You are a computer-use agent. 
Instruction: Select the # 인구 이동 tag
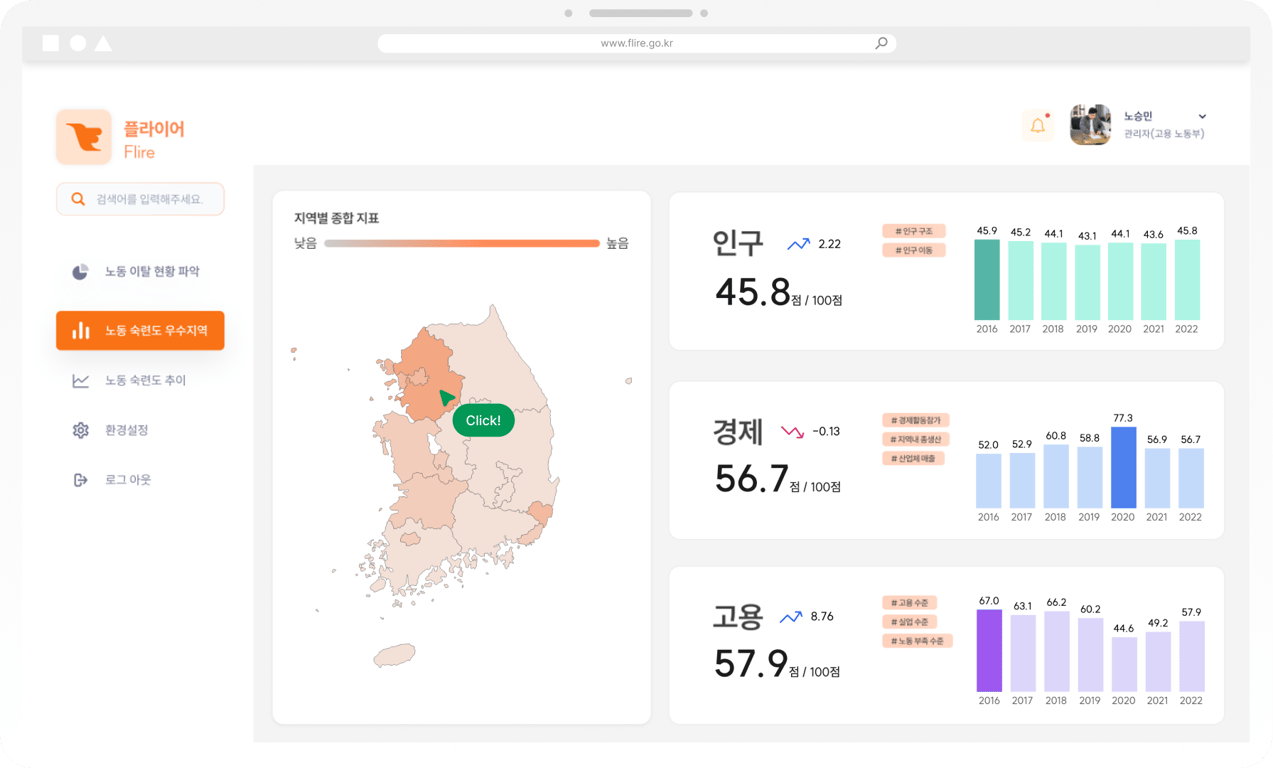pyautogui.click(x=914, y=250)
